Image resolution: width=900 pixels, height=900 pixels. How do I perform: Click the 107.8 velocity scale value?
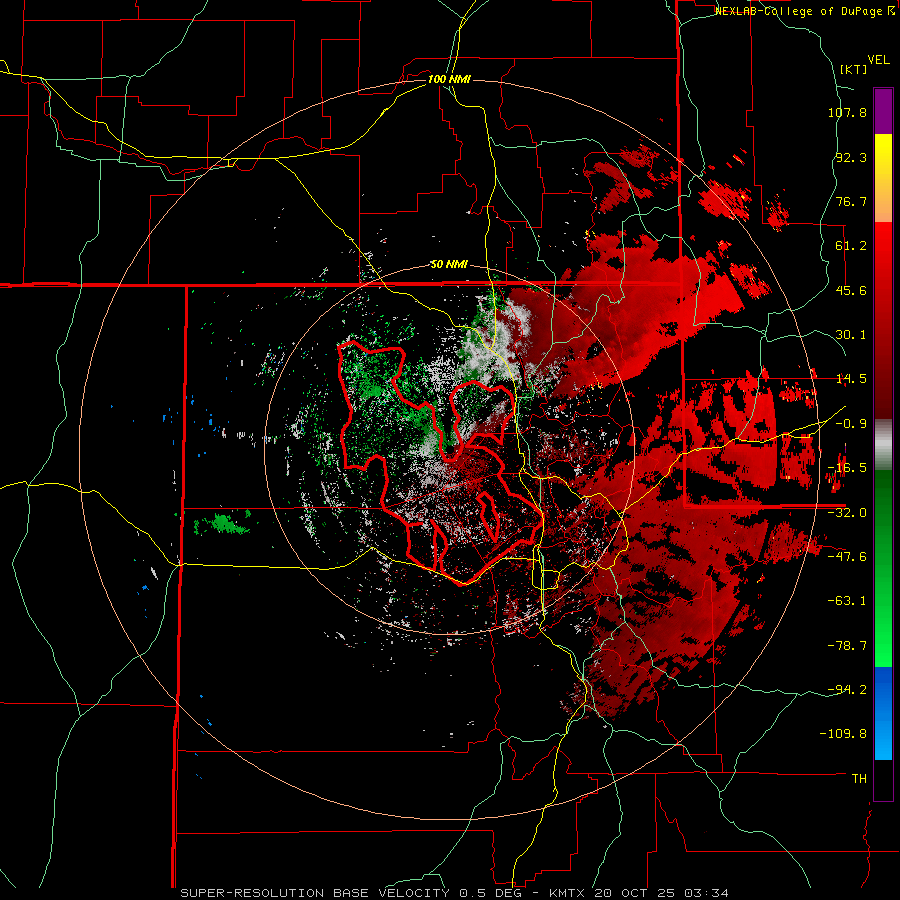[847, 112]
